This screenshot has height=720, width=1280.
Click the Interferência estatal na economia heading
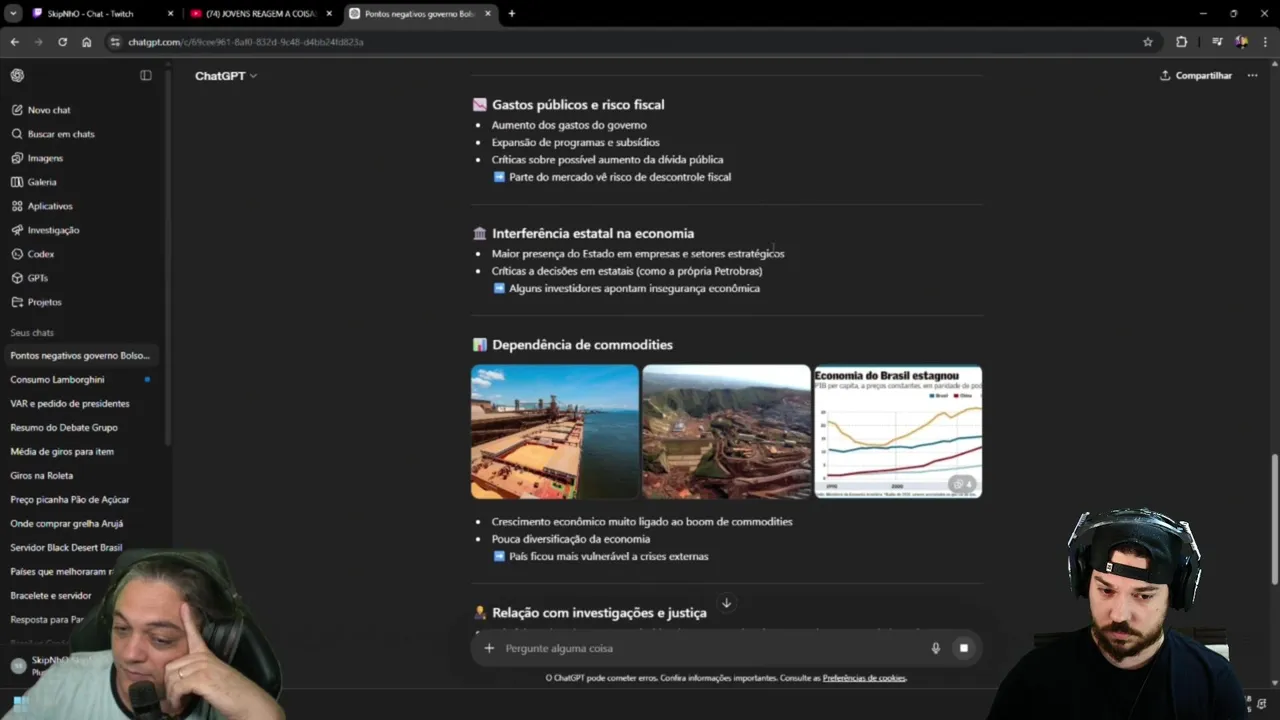tap(593, 233)
